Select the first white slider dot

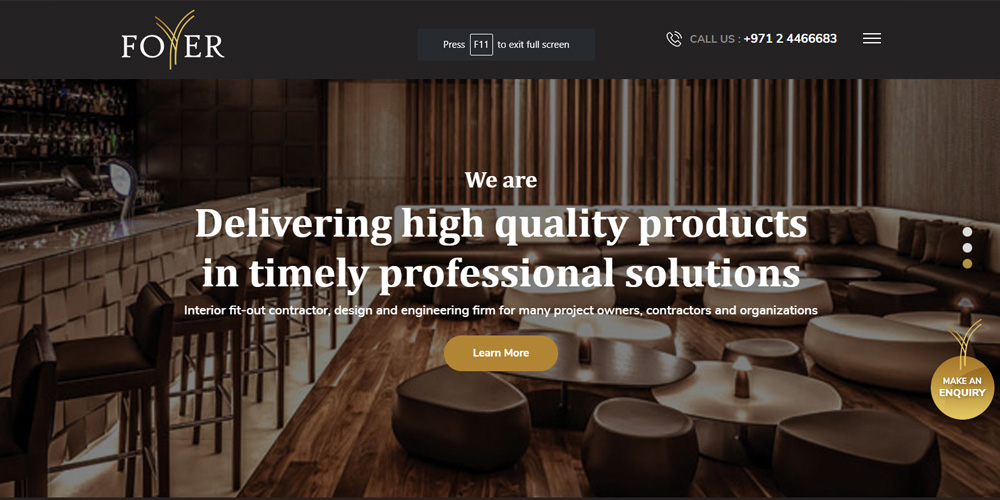coord(967,232)
